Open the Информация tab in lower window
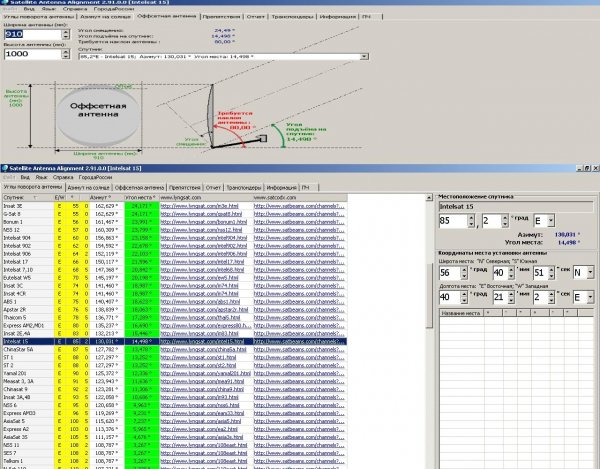This screenshot has height=469, width=600. coord(281,188)
